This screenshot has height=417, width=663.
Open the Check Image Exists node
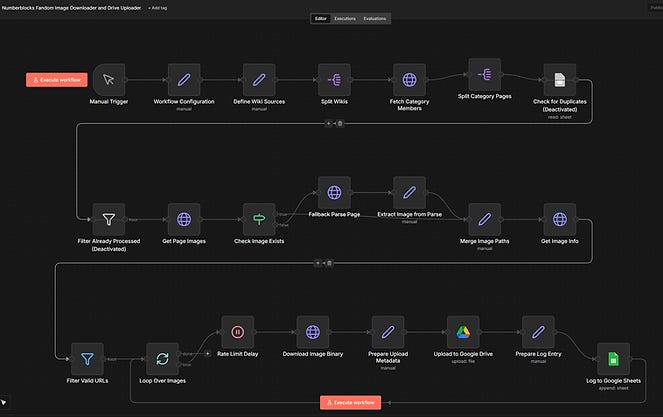tap(259, 219)
